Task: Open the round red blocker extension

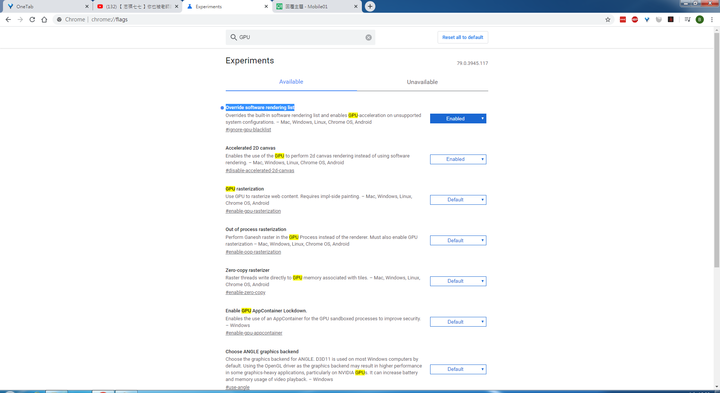Action: click(635, 20)
